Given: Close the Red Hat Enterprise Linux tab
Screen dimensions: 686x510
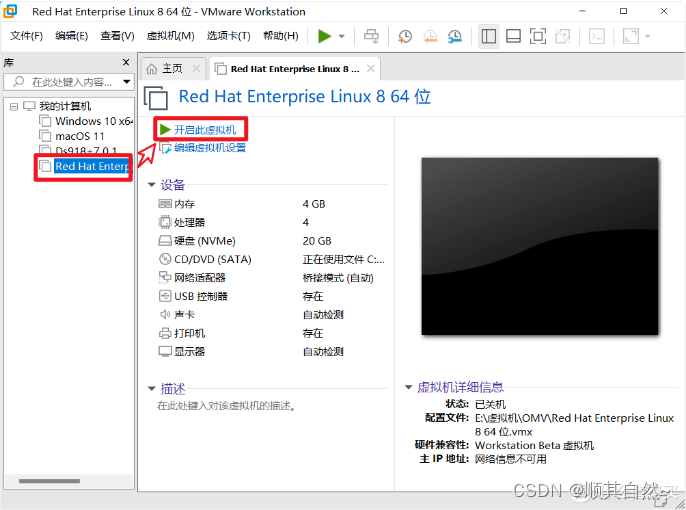Looking at the screenshot, I should tap(371, 68).
